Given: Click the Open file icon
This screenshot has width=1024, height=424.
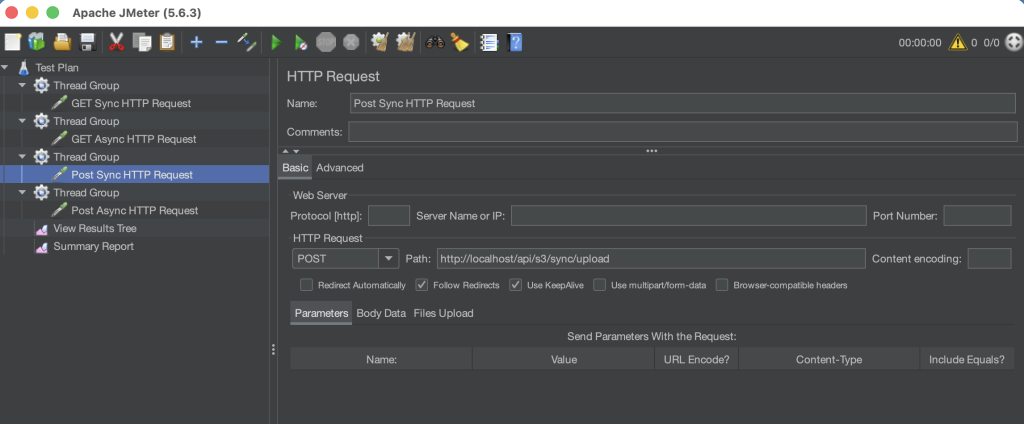Looking at the screenshot, I should click(x=62, y=42).
